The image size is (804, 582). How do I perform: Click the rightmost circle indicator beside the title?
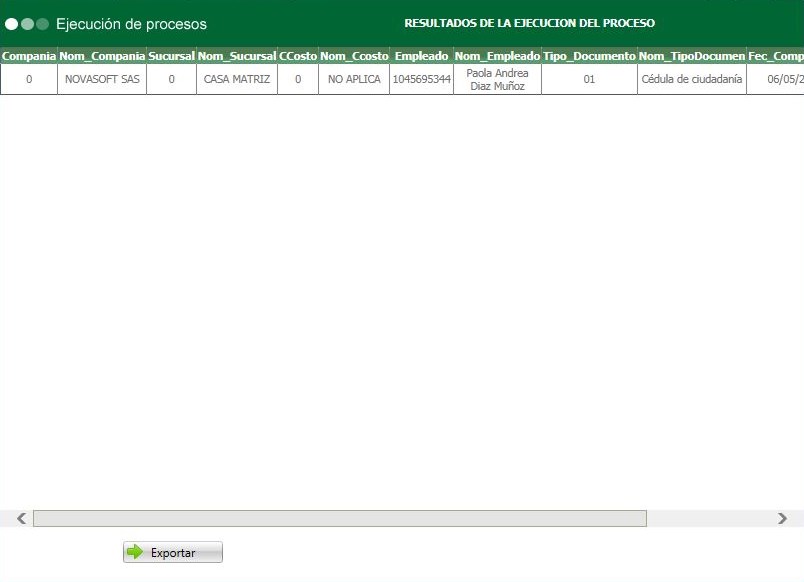pos(42,23)
